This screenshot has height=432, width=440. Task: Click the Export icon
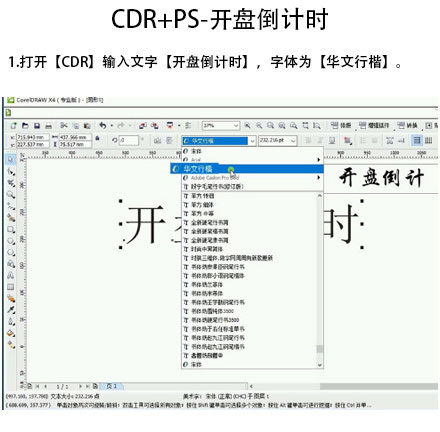[x=154, y=126]
